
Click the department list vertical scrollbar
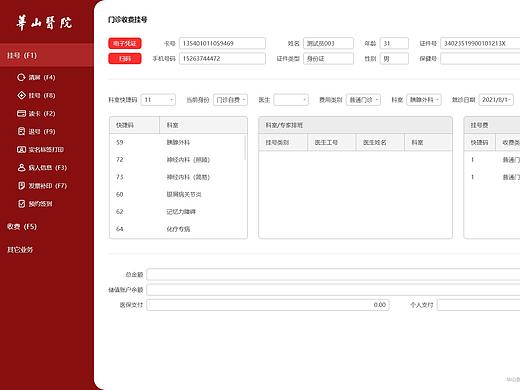pos(246,147)
